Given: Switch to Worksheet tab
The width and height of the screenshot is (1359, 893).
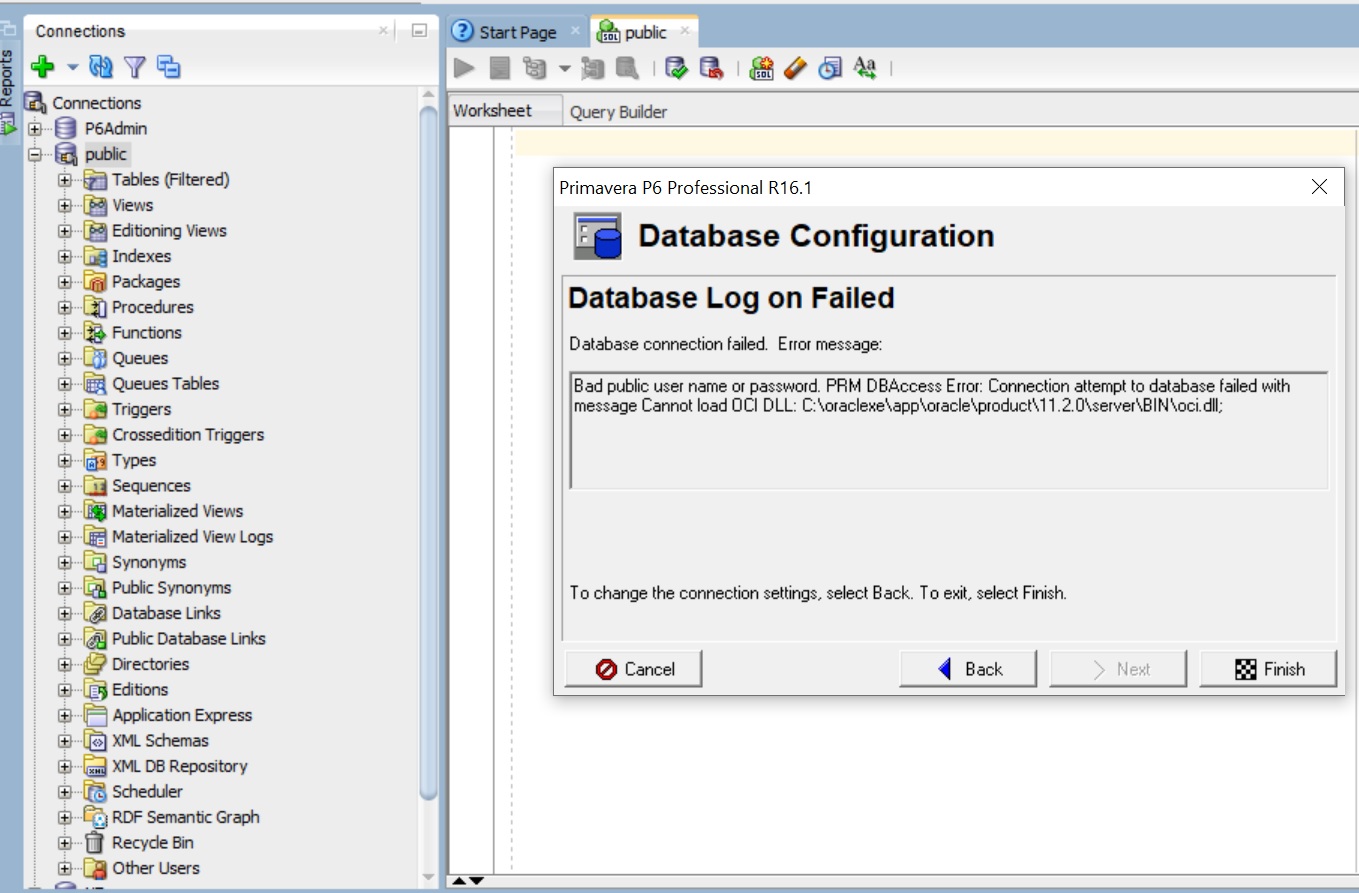Looking at the screenshot, I should coord(505,111).
